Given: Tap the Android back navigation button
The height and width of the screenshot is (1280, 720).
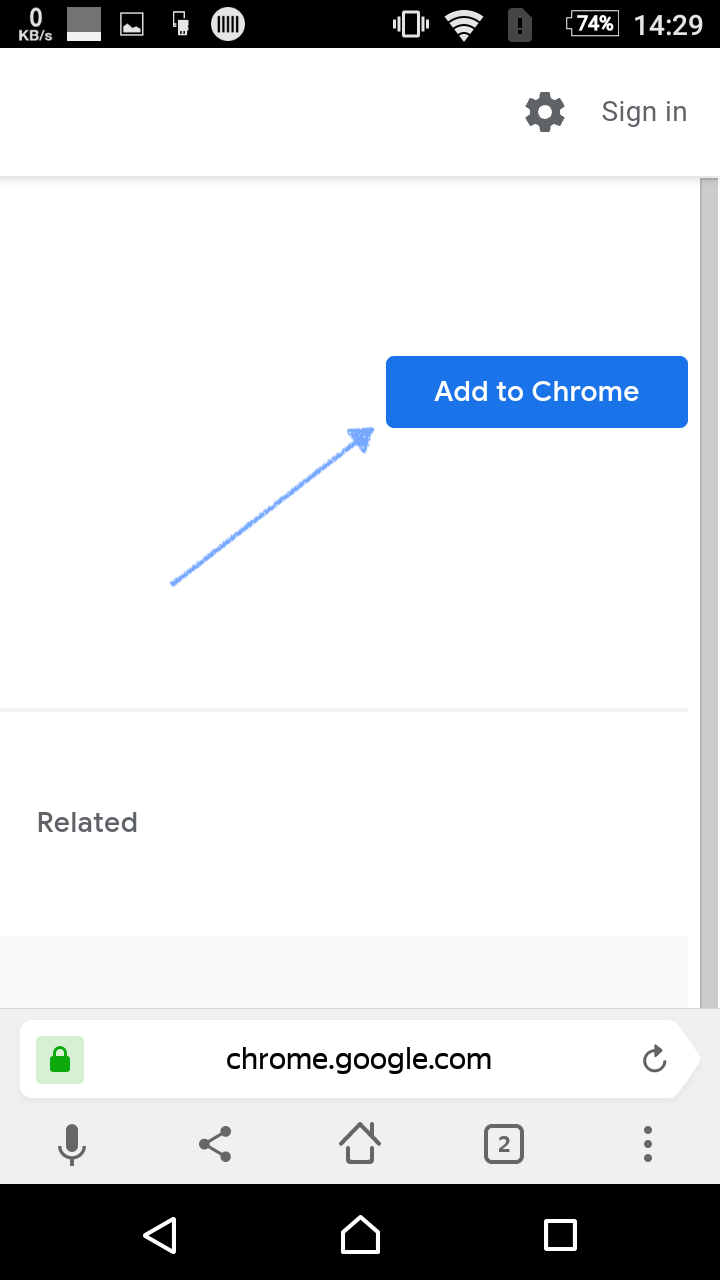Looking at the screenshot, I should [x=160, y=1235].
